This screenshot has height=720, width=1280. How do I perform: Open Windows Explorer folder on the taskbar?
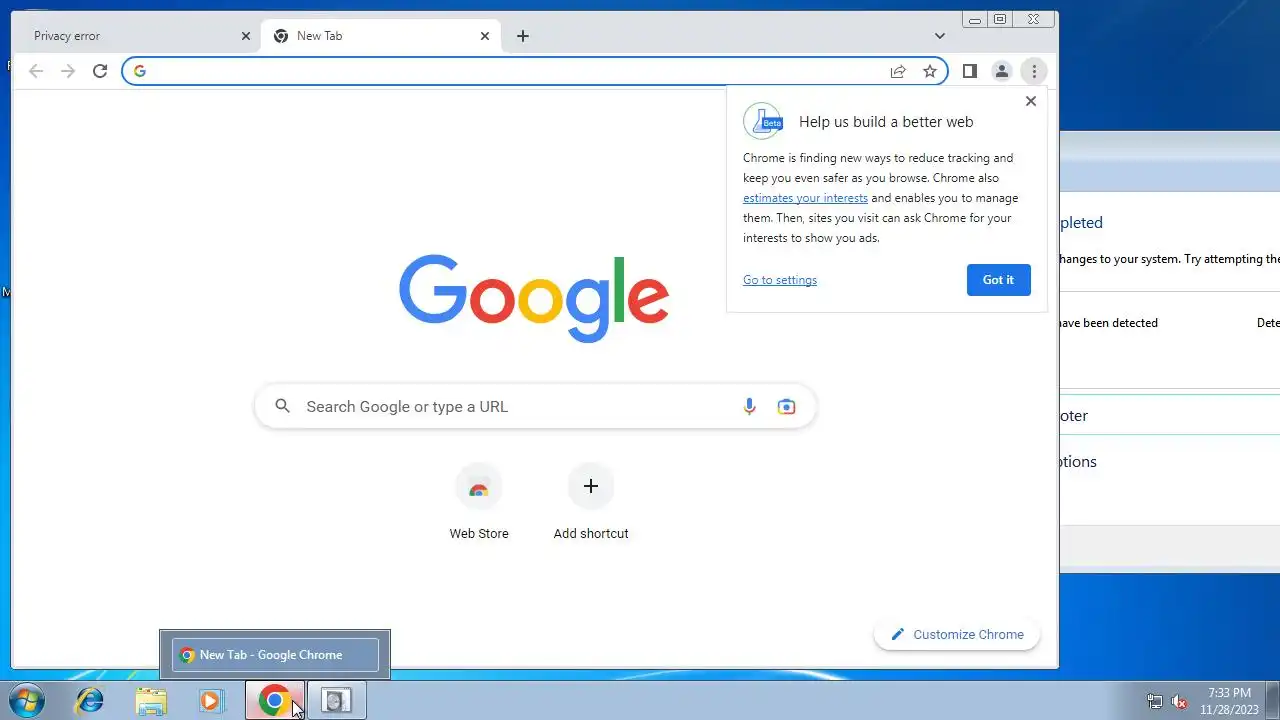(151, 701)
